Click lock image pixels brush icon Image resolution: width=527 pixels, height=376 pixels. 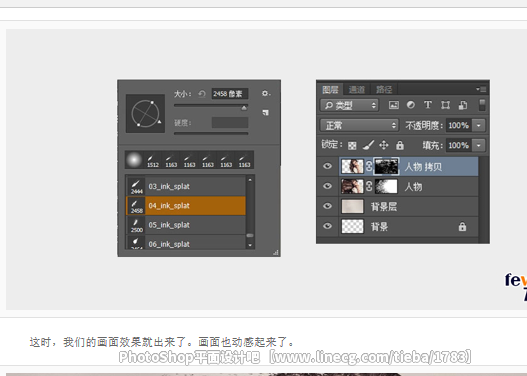coord(368,145)
